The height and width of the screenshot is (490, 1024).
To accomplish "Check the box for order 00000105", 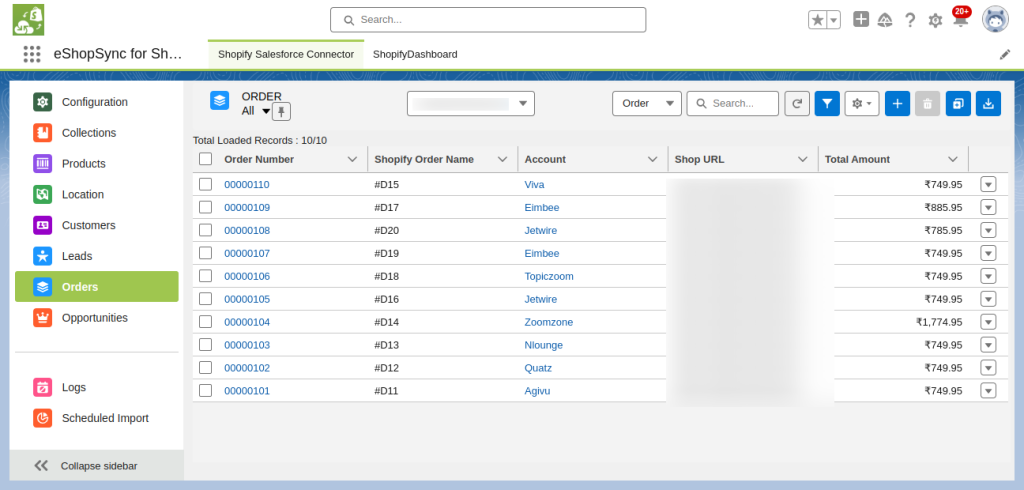I will [206, 299].
